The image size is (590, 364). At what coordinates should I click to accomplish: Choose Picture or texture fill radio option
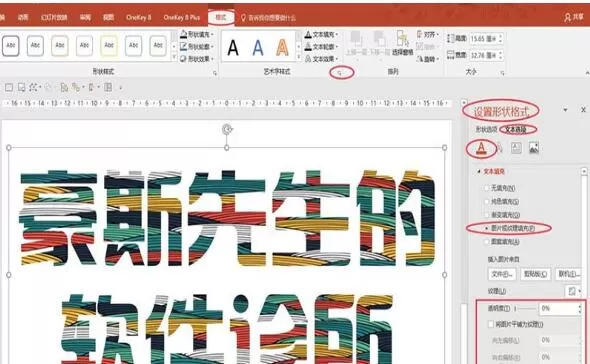[510, 228]
